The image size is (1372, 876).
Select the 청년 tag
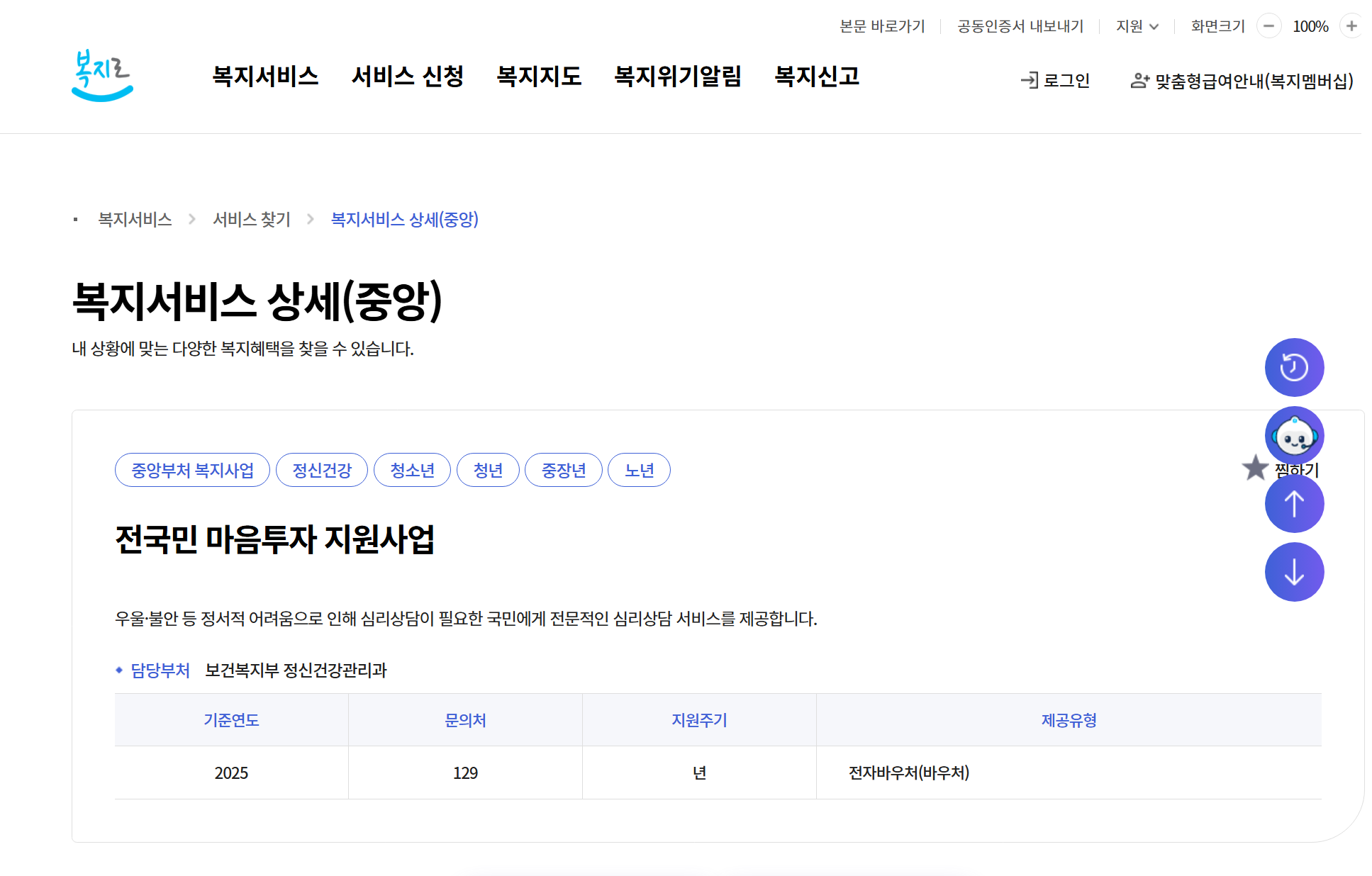(x=488, y=470)
